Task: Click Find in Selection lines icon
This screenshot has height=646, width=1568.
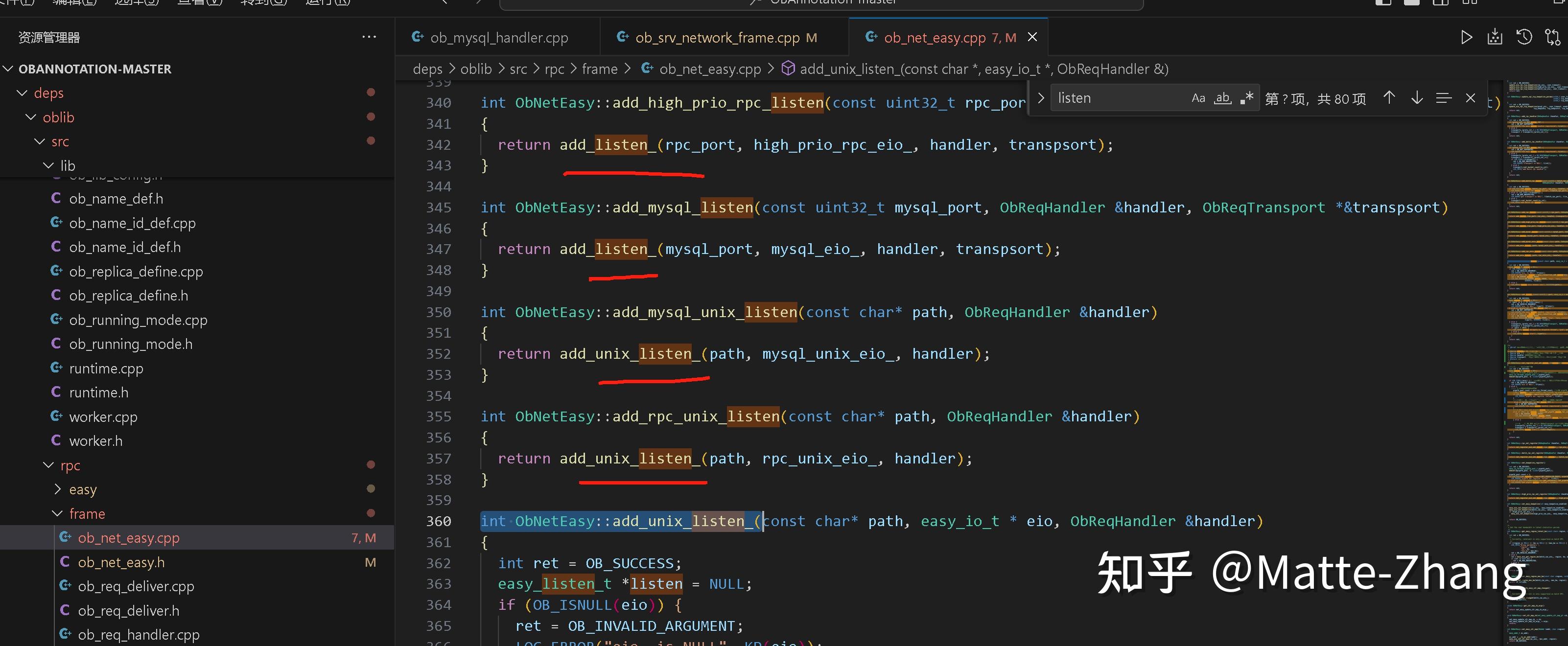Action: tap(1443, 98)
